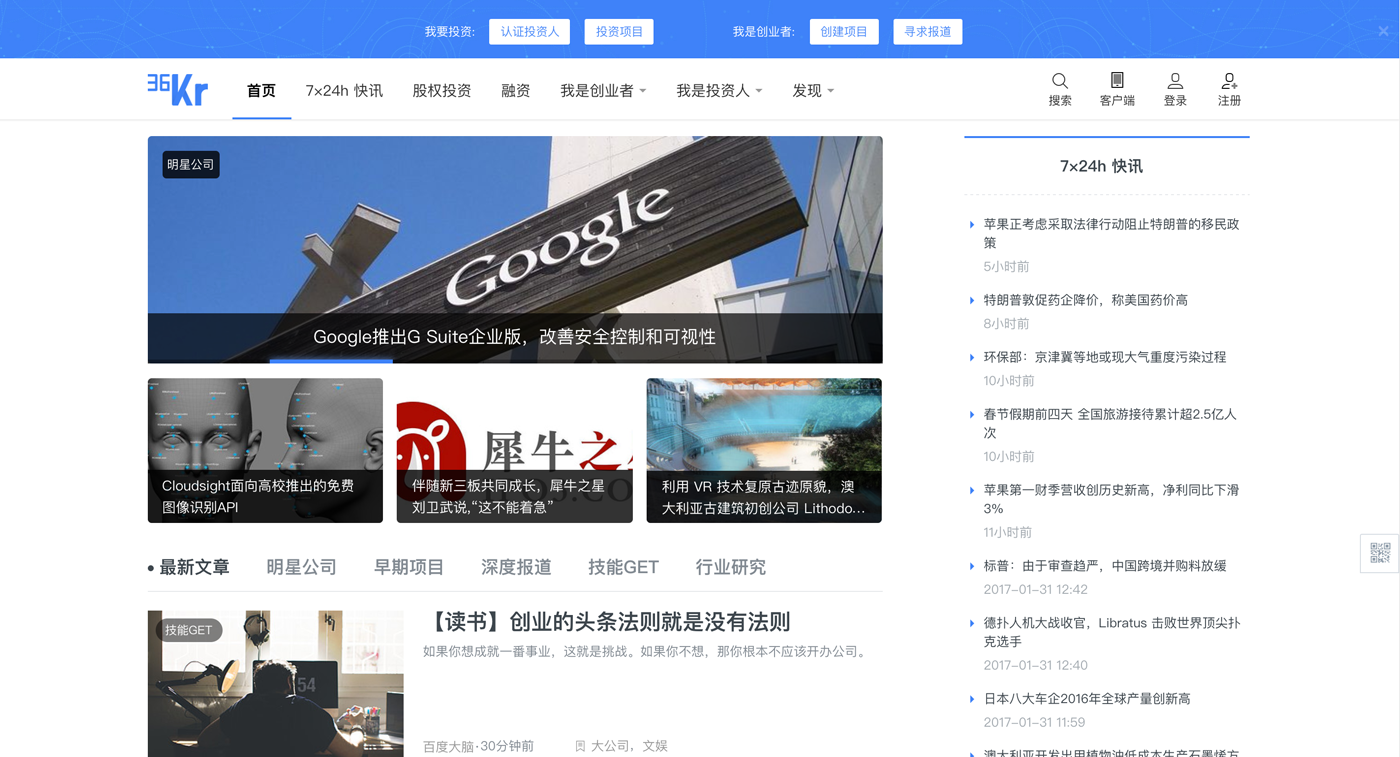Open news 环保部:京津冀等地
1400x757 pixels.
coord(1104,357)
